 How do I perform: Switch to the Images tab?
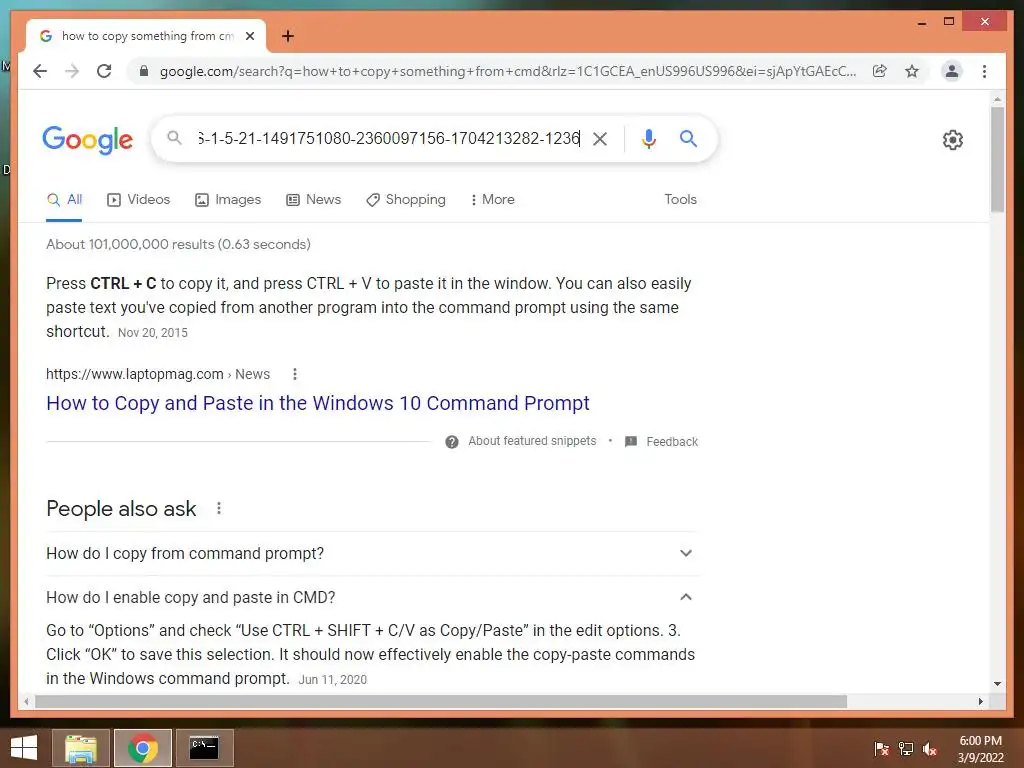coord(228,200)
